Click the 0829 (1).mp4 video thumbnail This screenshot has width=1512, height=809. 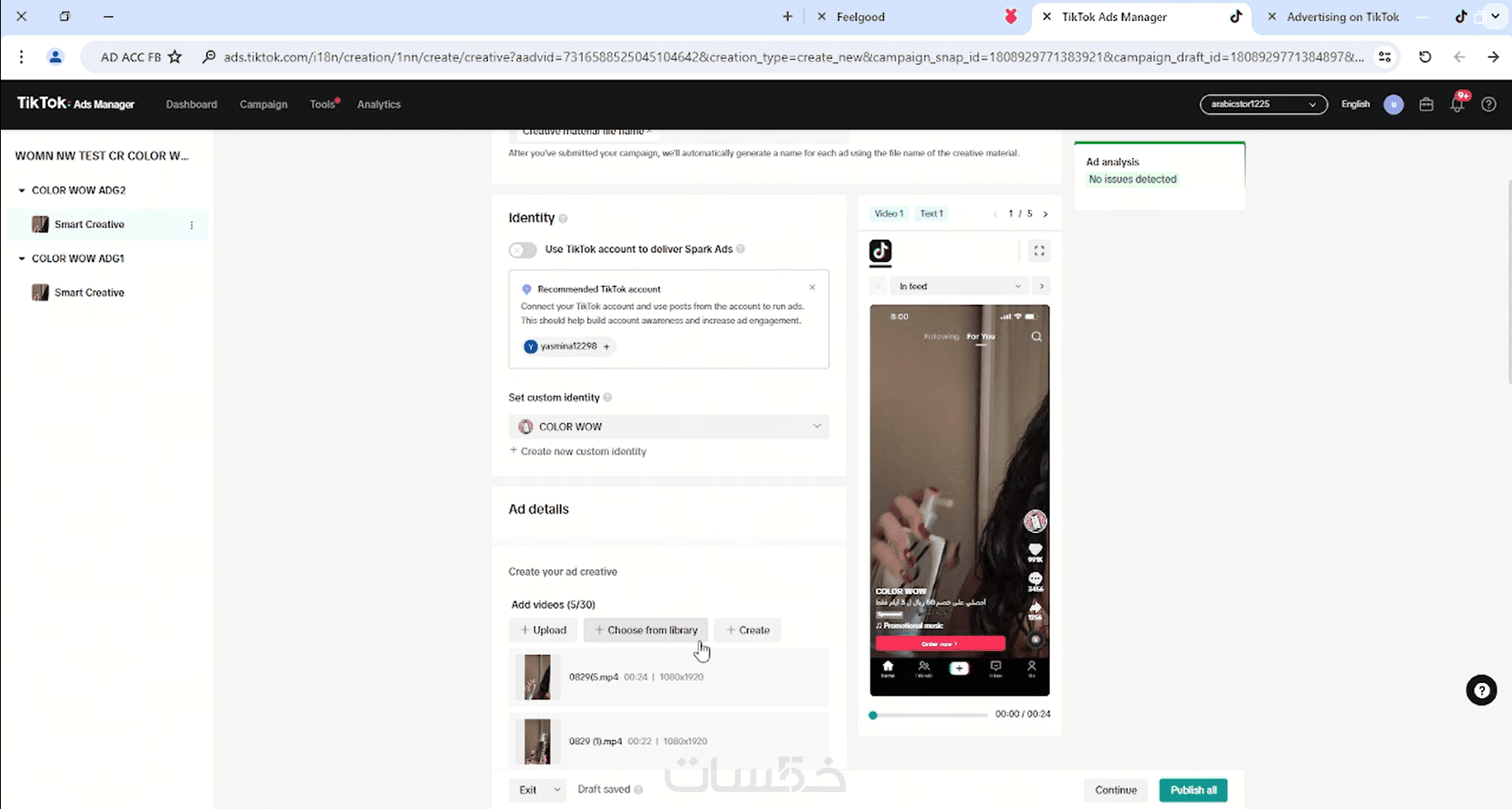point(537,741)
